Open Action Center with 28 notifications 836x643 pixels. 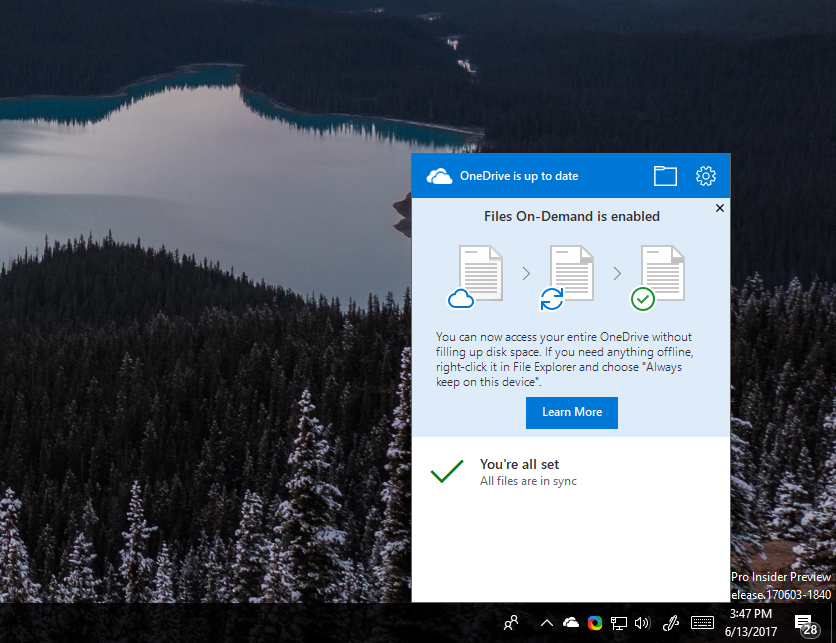click(806, 624)
